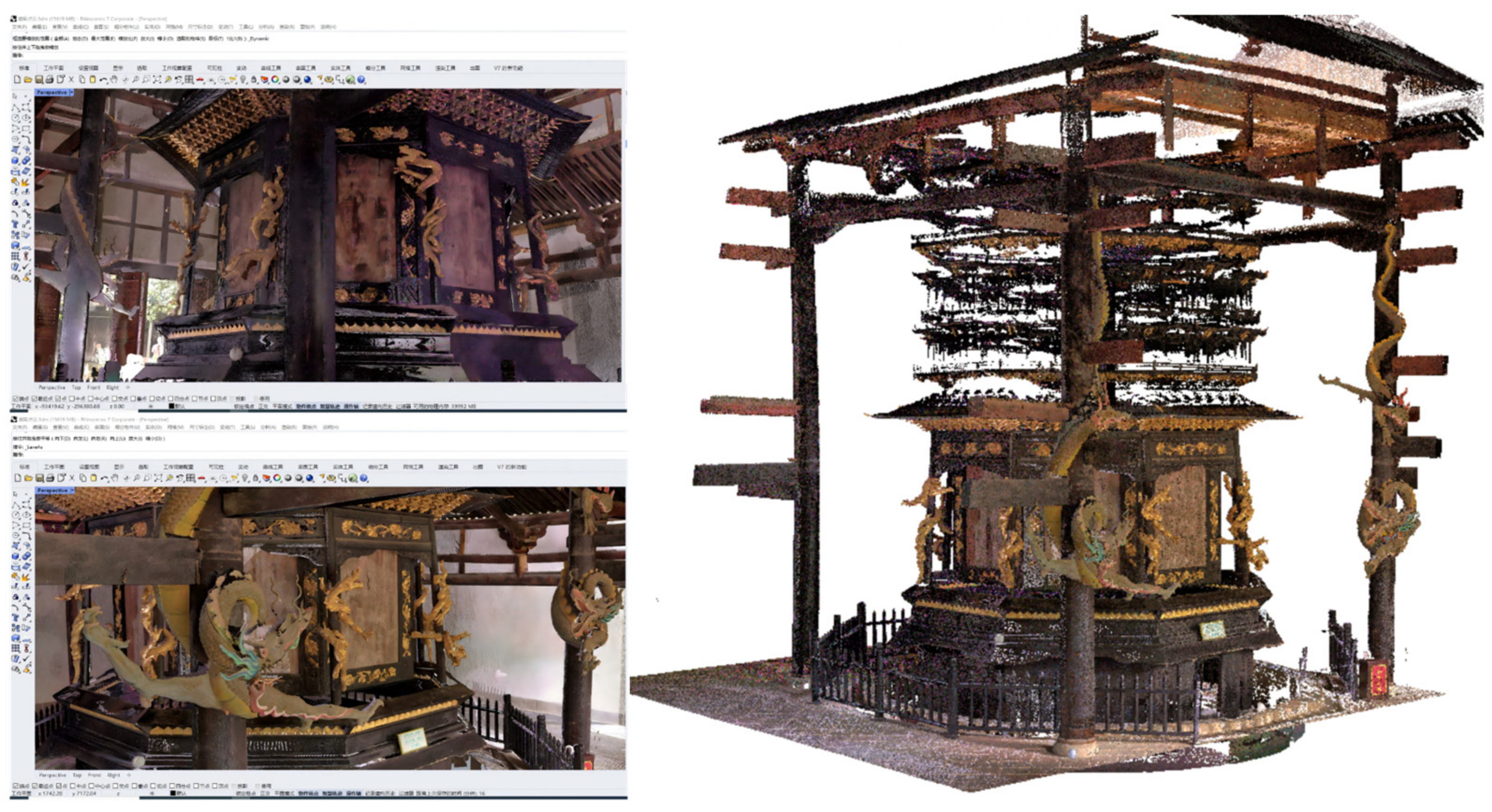Open color wheel icon in lower toolbar
The image size is (1492, 812).
(x=277, y=478)
